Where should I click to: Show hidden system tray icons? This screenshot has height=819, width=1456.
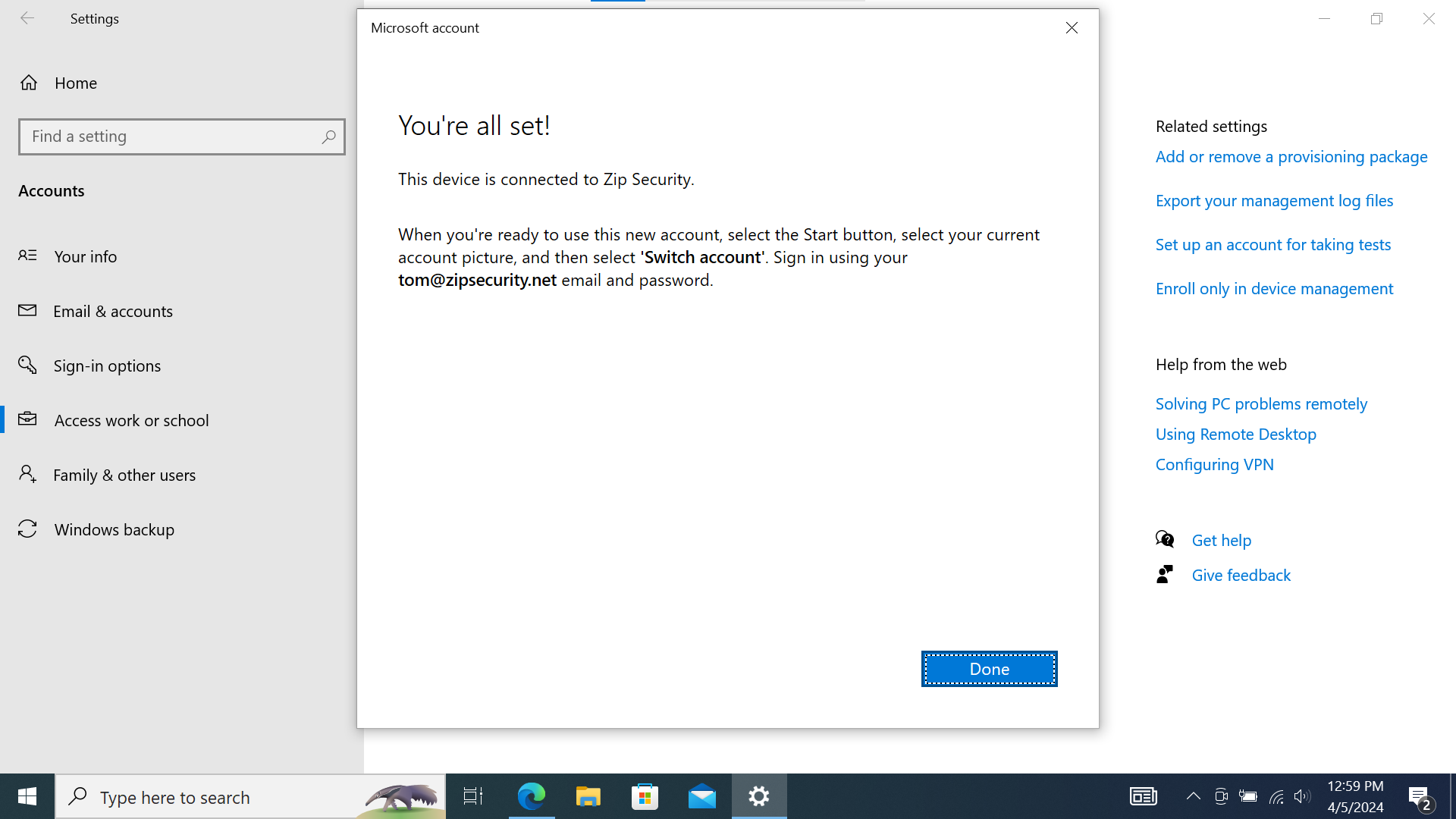coord(1193,796)
